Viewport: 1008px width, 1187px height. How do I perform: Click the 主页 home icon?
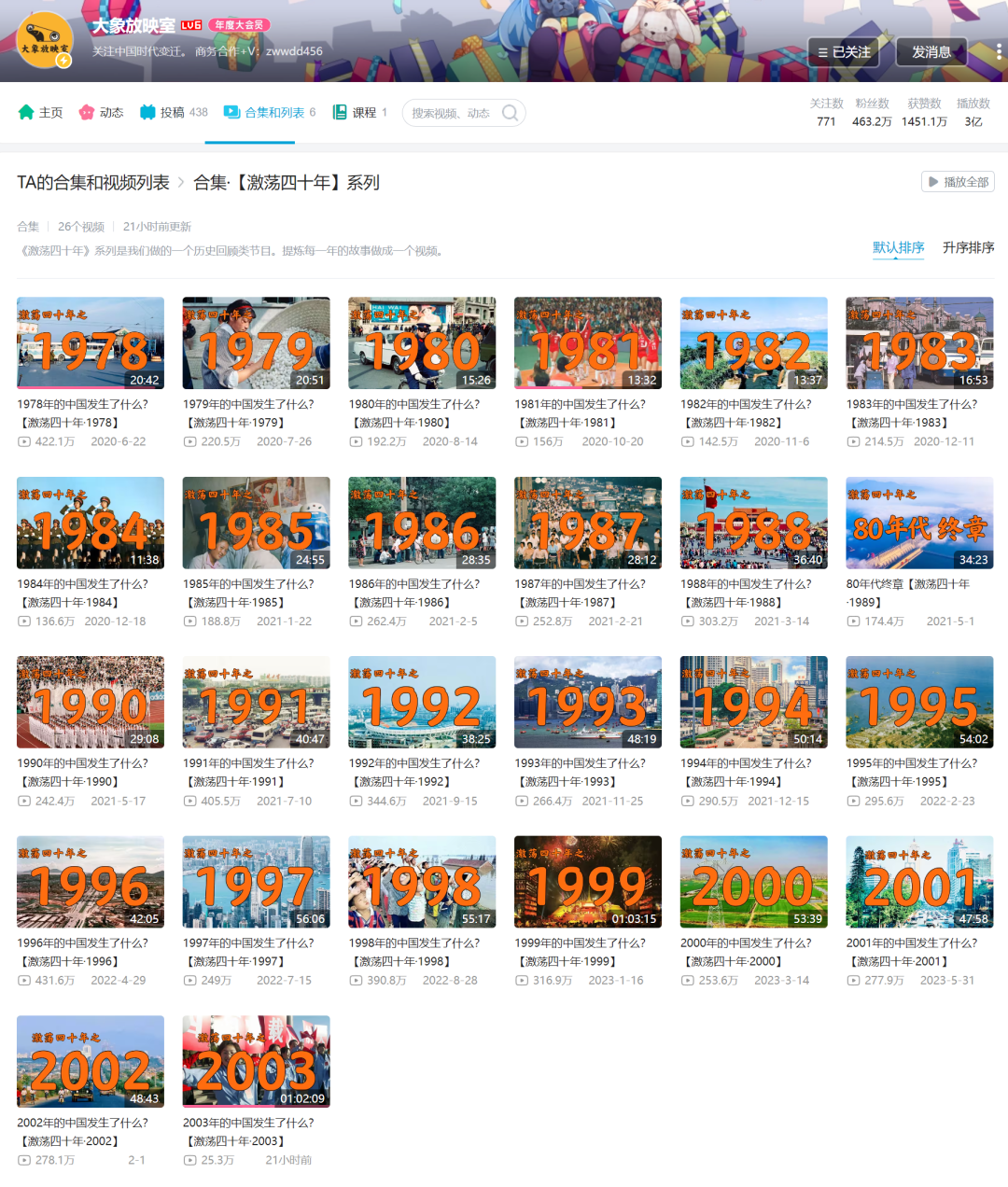tap(26, 112)
